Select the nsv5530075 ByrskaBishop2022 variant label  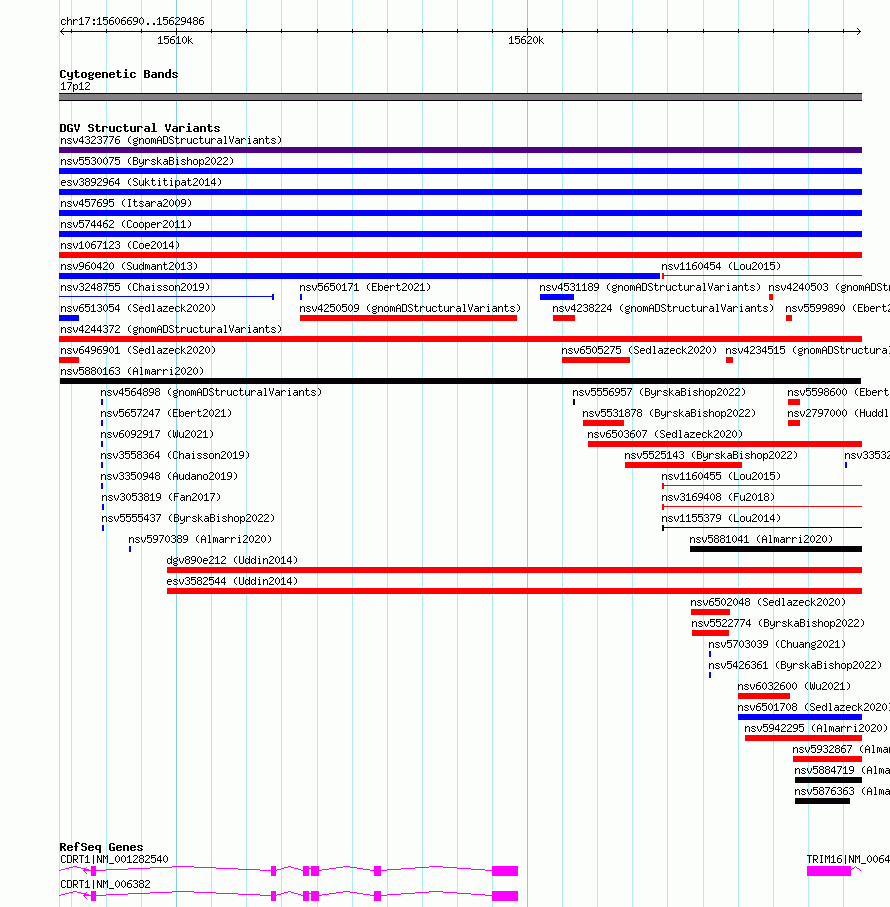click(x=147, y=161)
